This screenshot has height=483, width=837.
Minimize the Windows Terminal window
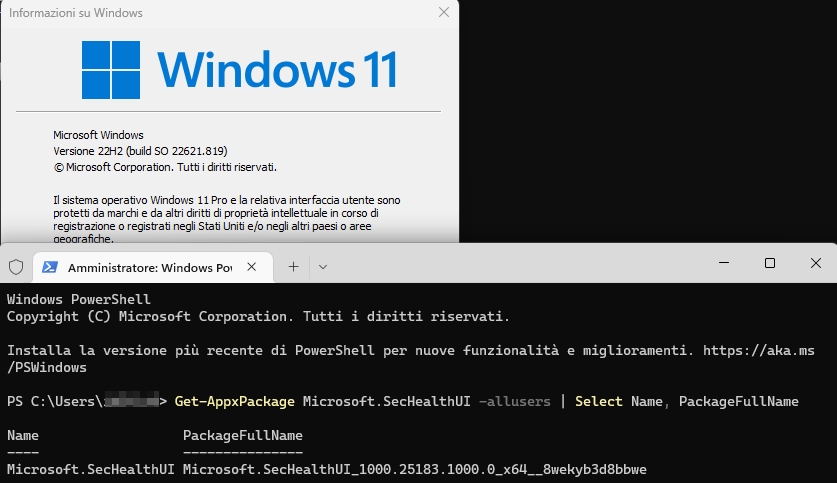pyautogui.click(x=724, y=263)
